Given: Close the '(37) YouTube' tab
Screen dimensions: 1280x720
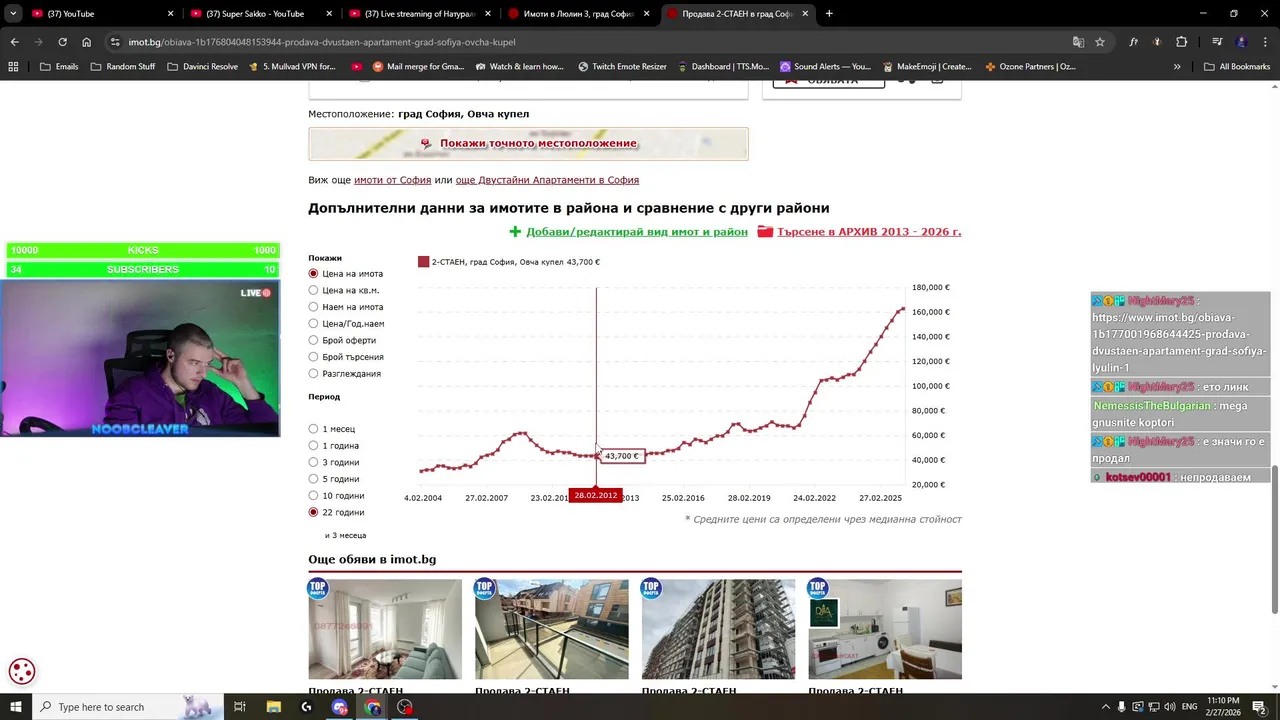Looking at the screenshot, I should (x=170, y=14).
